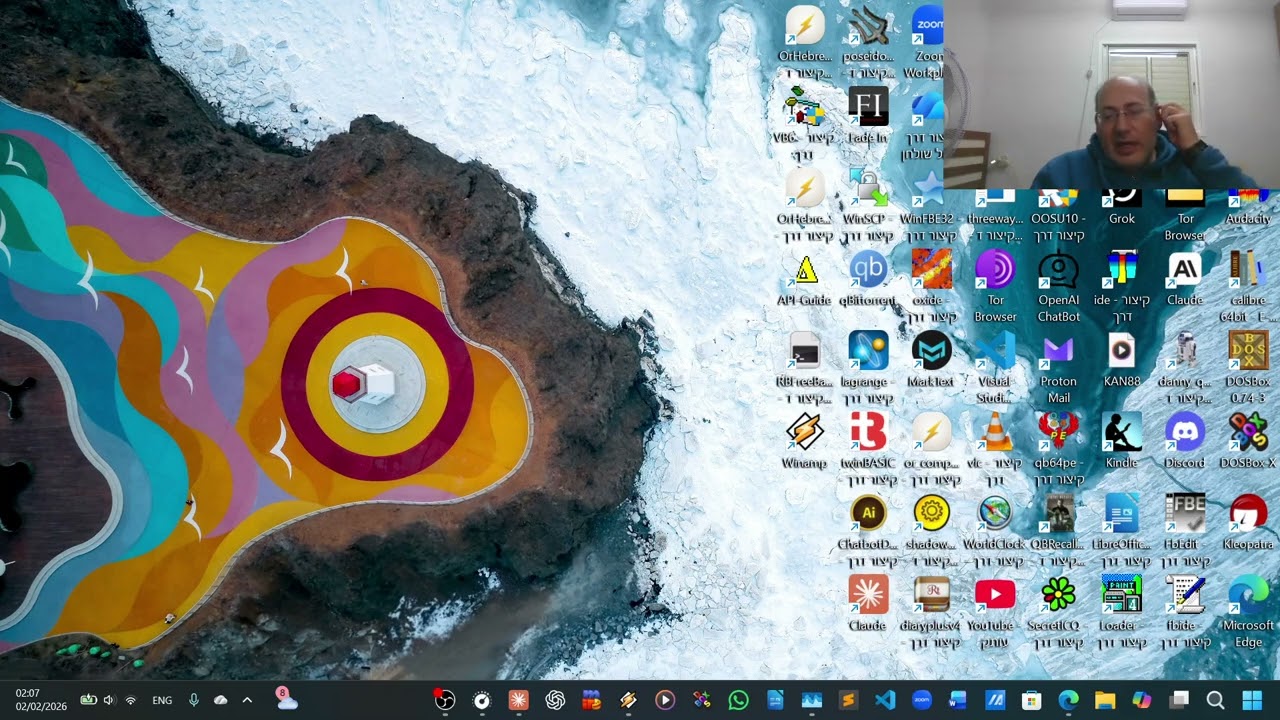Launch qBittorrent from the desktop

(x=868, y=269)
